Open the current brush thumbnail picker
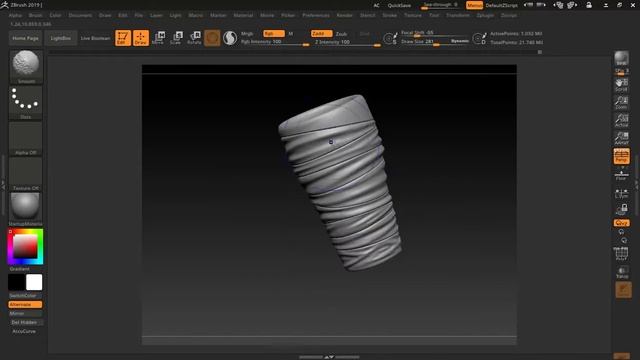The height and width of the screenshot is (360, 640). 26,66
